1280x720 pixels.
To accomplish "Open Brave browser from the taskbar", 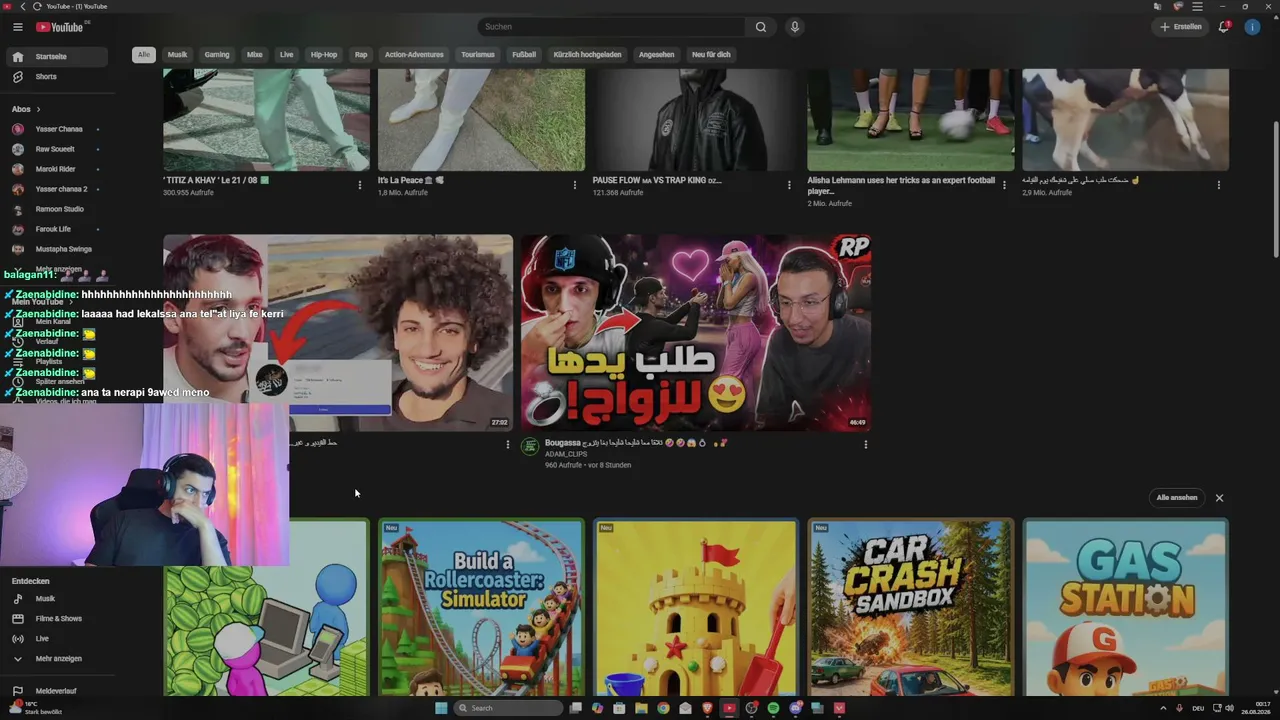I will click(x=707, y=708).
